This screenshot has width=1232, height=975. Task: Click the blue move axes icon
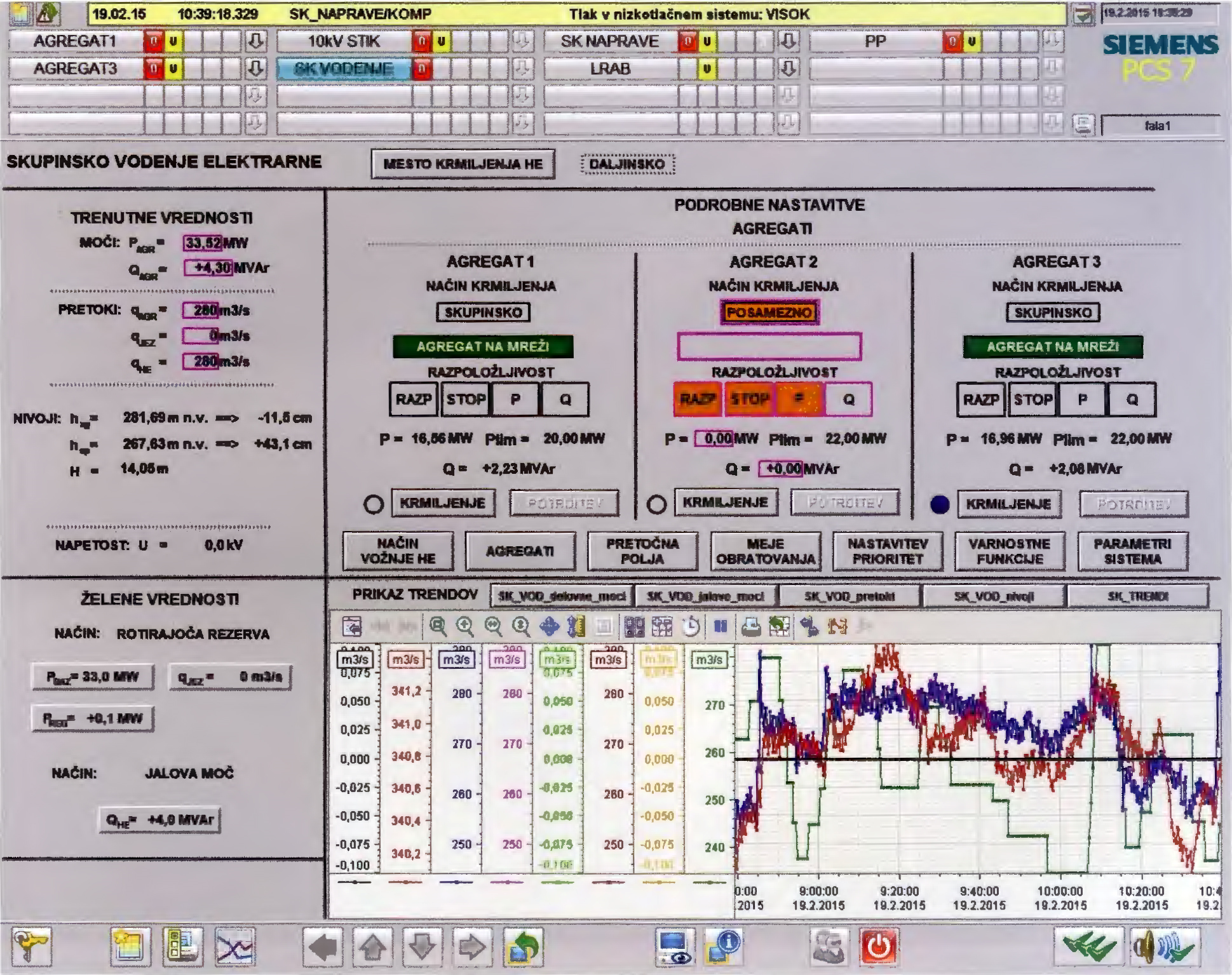(549, 627)
